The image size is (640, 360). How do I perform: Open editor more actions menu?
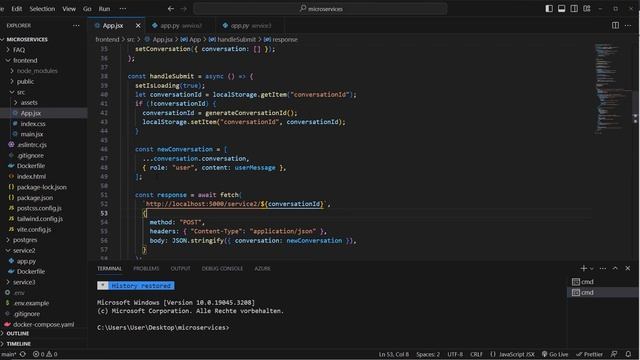(628, 25)
